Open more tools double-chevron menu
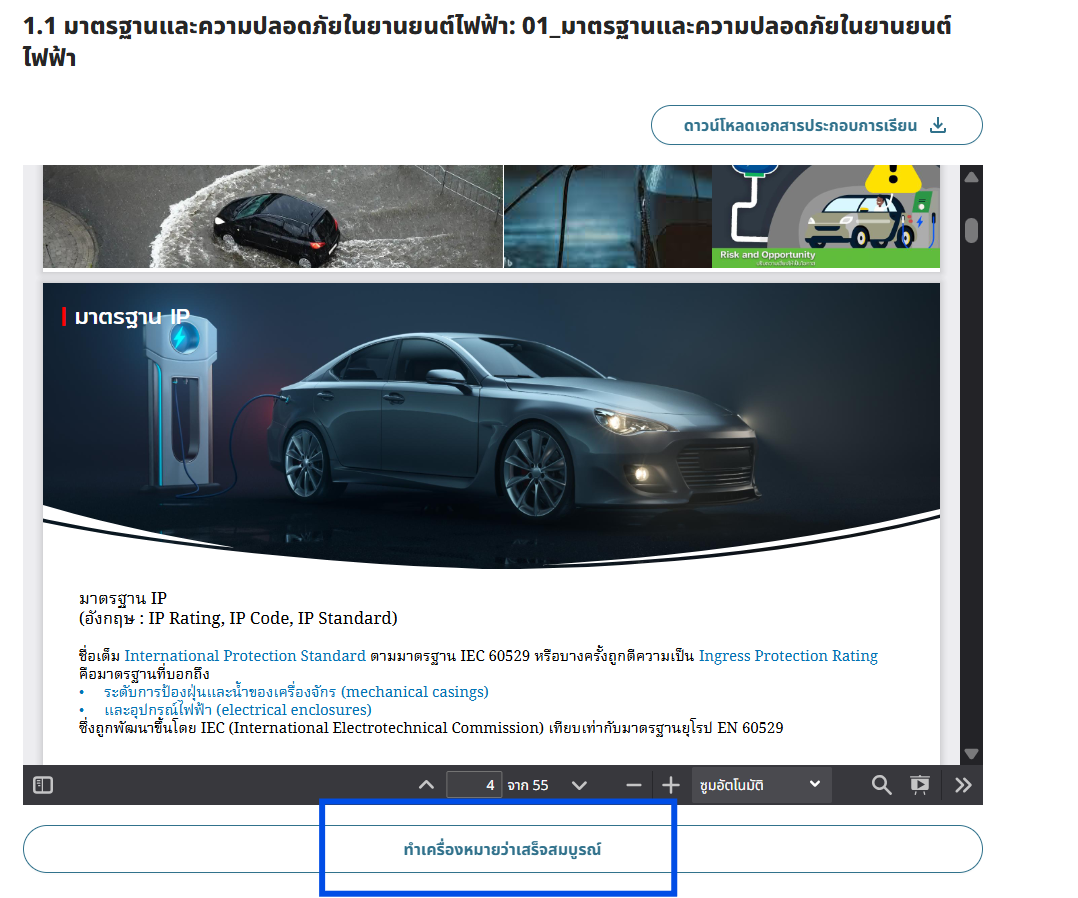Screen dimensions: 1078x898 pos(963,785)
